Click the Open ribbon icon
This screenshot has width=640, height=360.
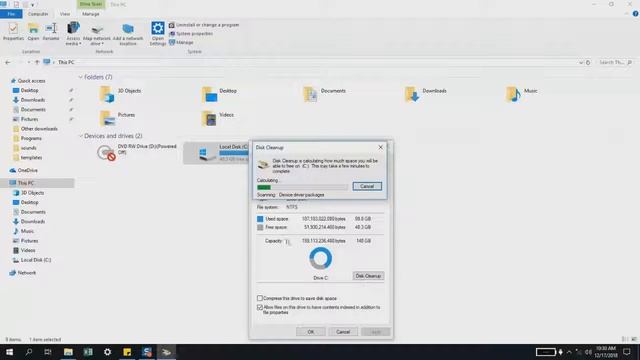tap(33, 31)
